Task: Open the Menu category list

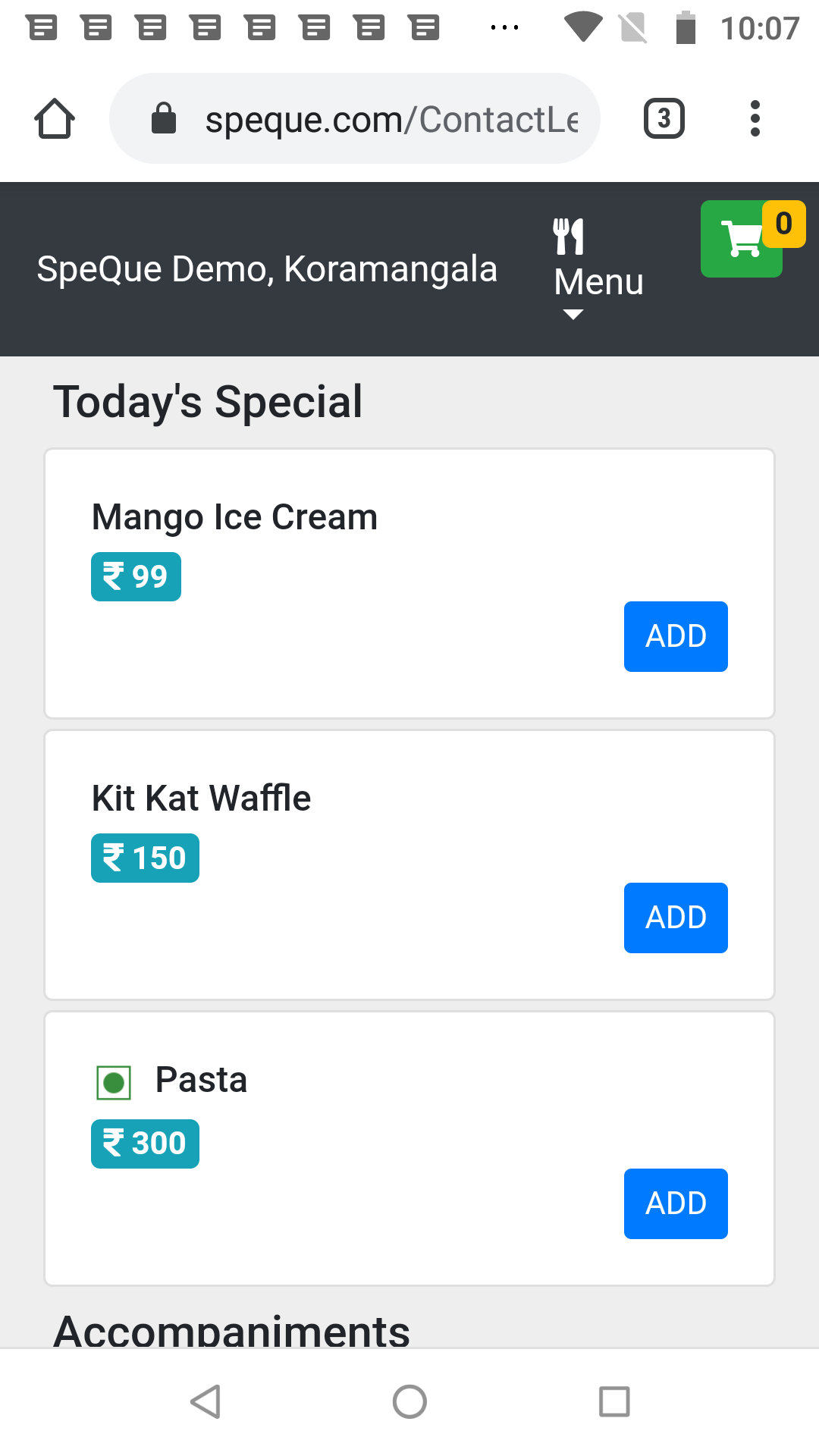Action: [x=598, y=282]
